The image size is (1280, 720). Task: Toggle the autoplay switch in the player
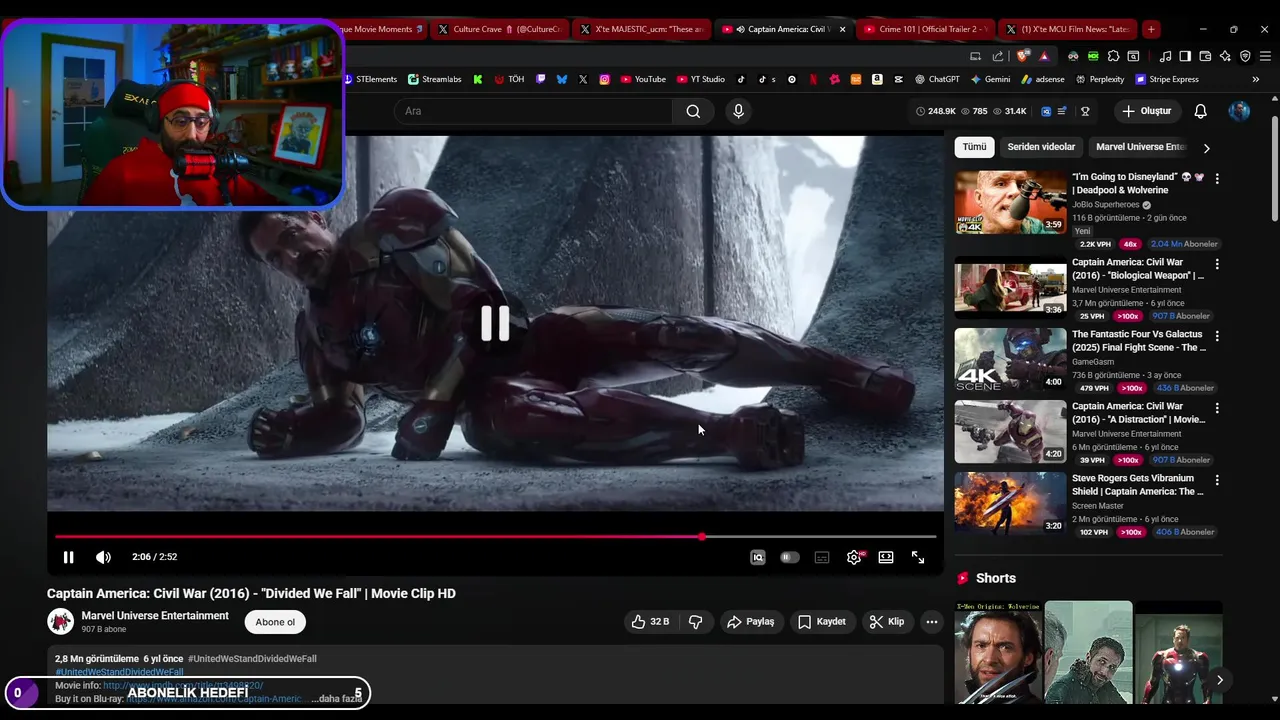click(790, 557)
